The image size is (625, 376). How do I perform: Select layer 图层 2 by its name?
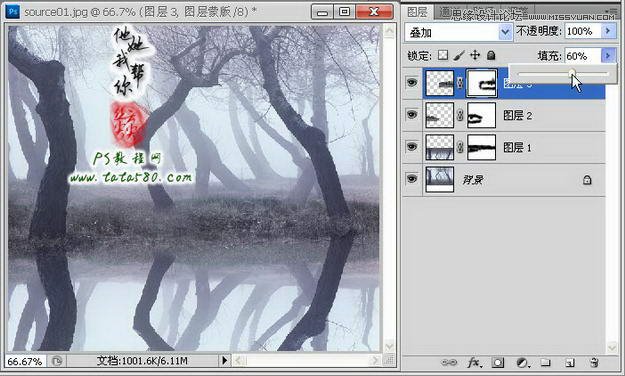tap(517, 116)
